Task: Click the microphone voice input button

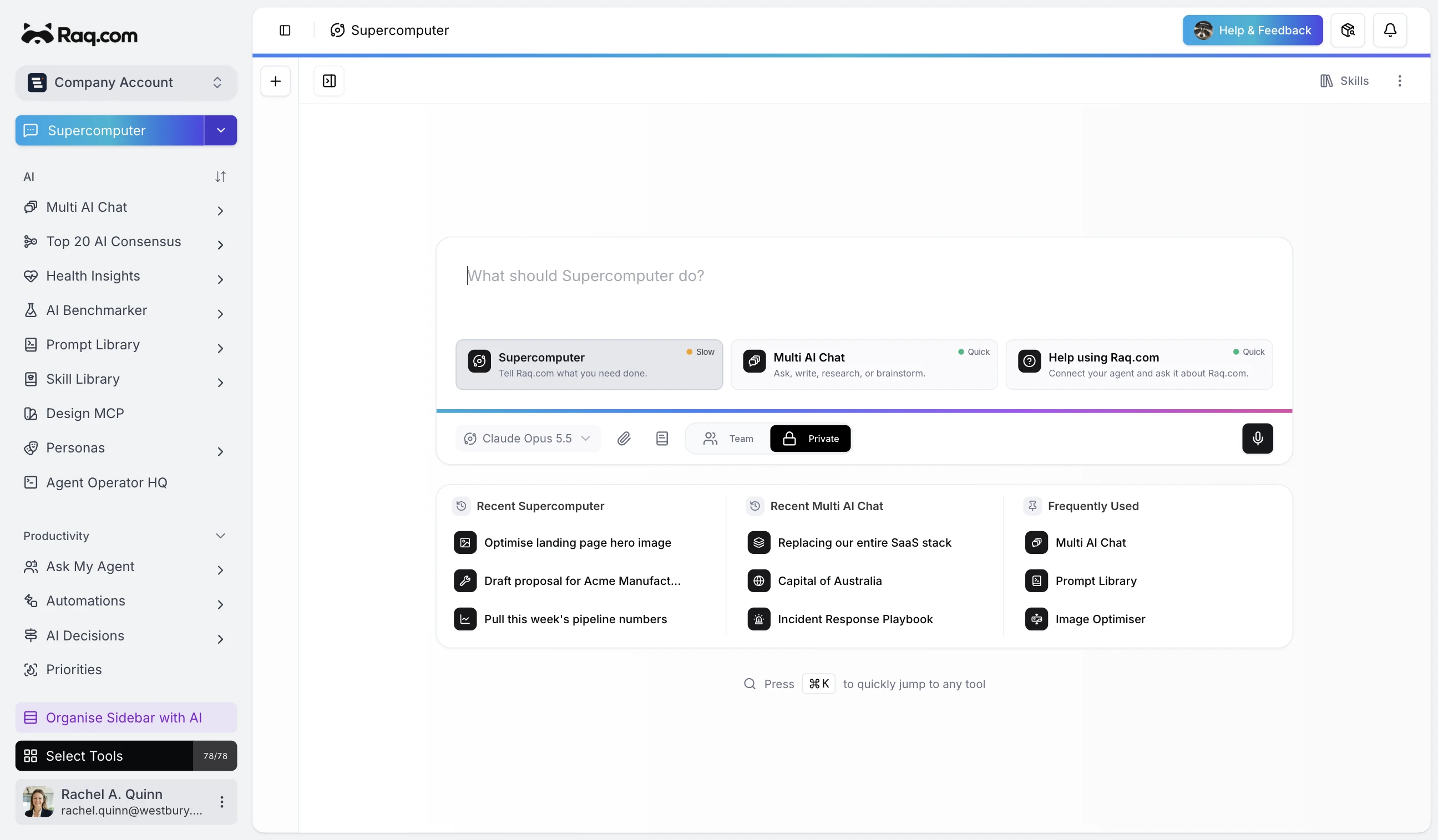Action: point(1257,438)
